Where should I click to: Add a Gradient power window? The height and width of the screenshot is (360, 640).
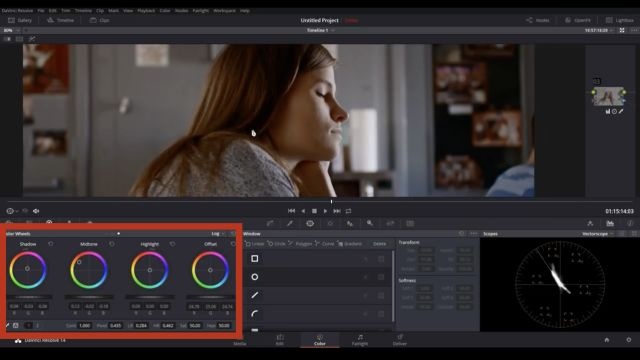pyautogui.click(x=350, y=244)
